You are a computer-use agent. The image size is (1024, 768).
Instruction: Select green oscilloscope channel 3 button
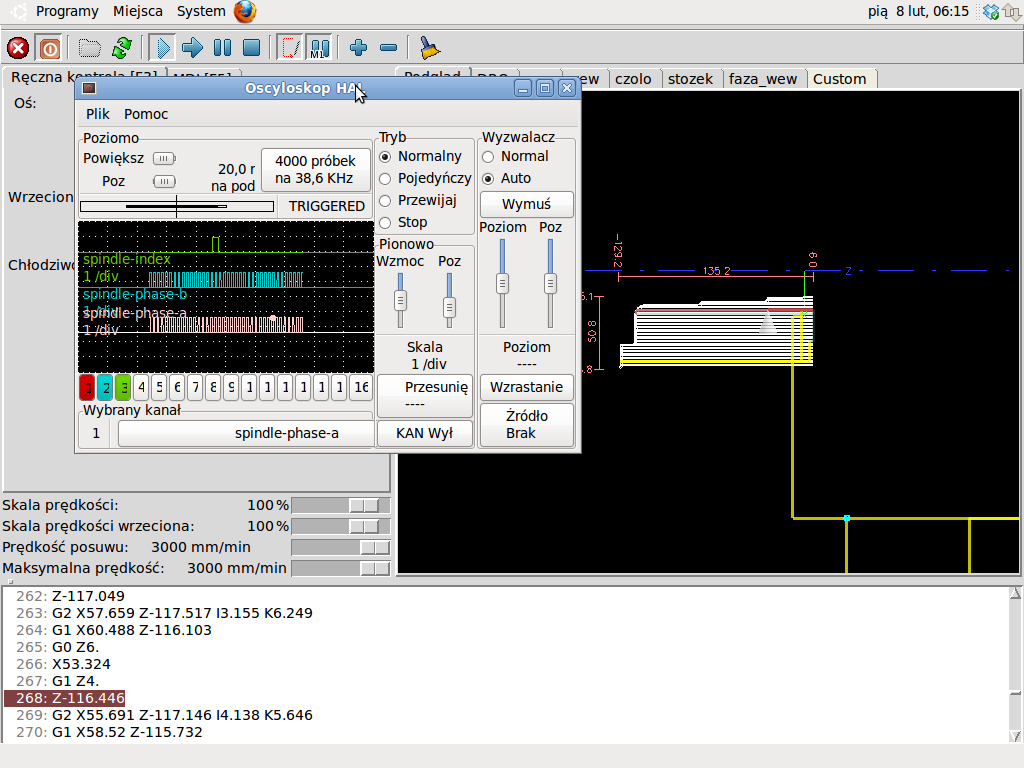[123, 387]
